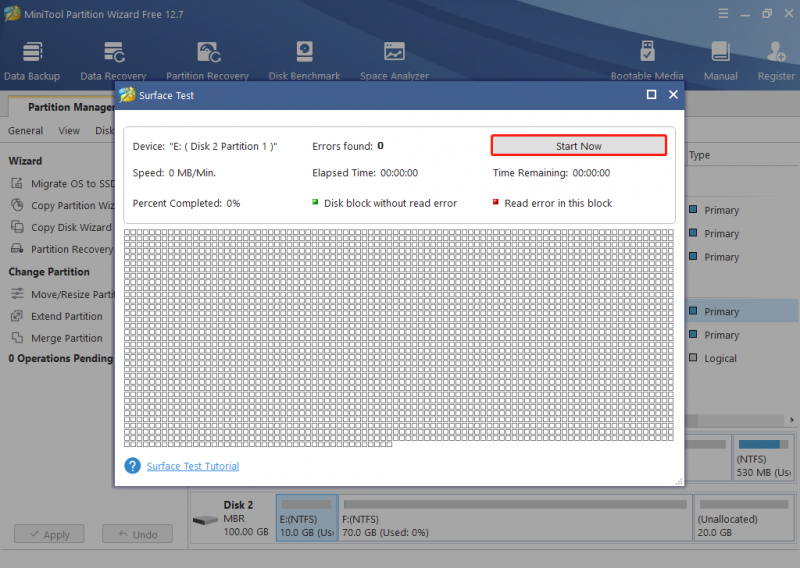Click the blue help question mark icon

pos(132,465)
